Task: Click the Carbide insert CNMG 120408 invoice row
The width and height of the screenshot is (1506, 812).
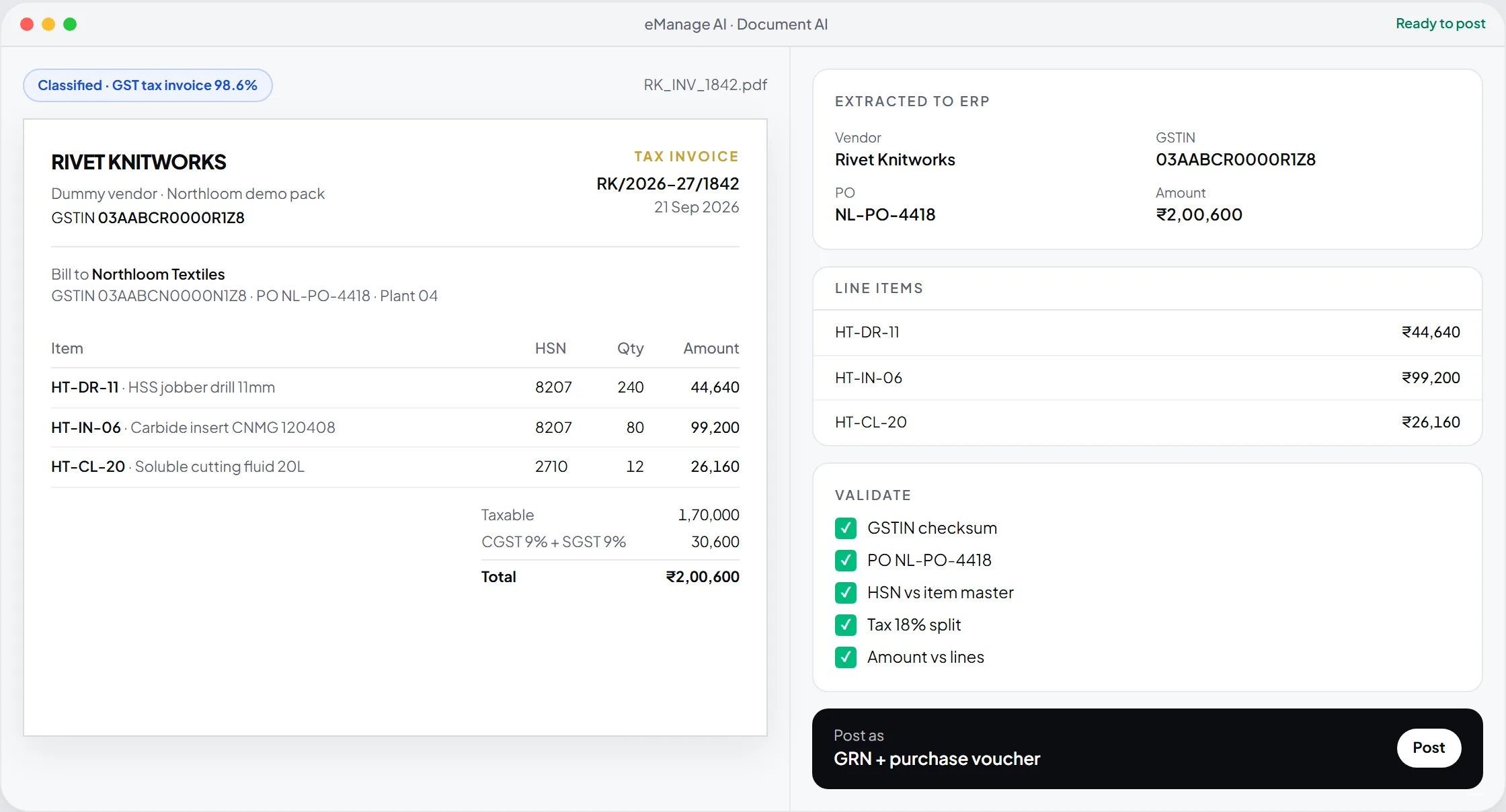Action: 395,428
